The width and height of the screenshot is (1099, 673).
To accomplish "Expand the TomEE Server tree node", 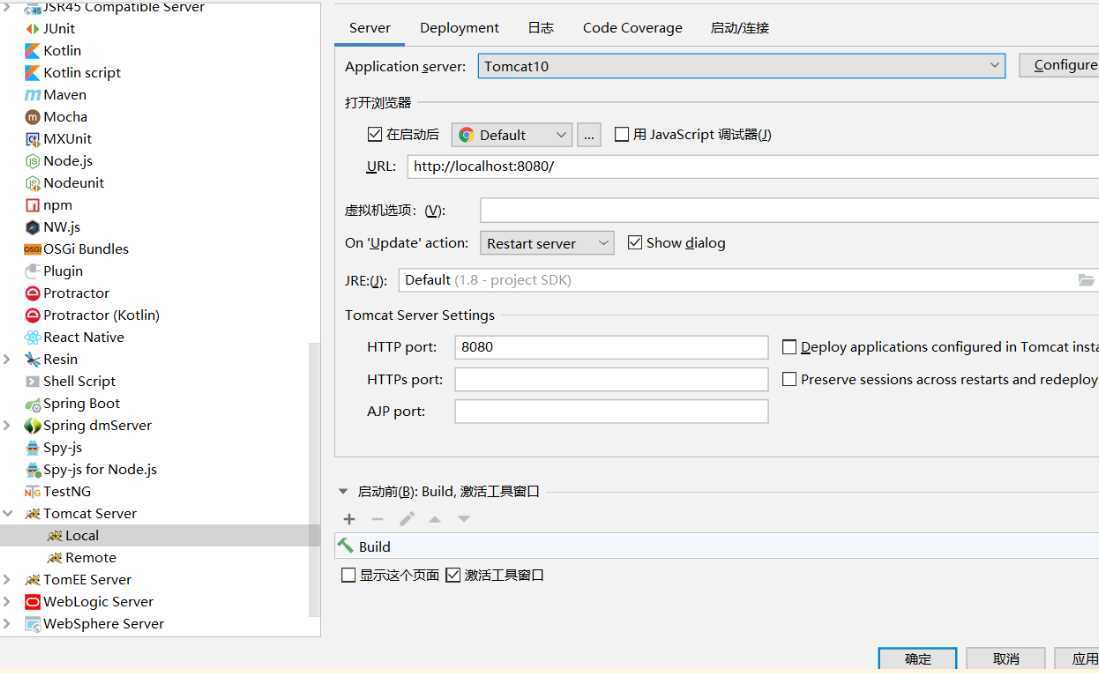I will tap(8, 580).
